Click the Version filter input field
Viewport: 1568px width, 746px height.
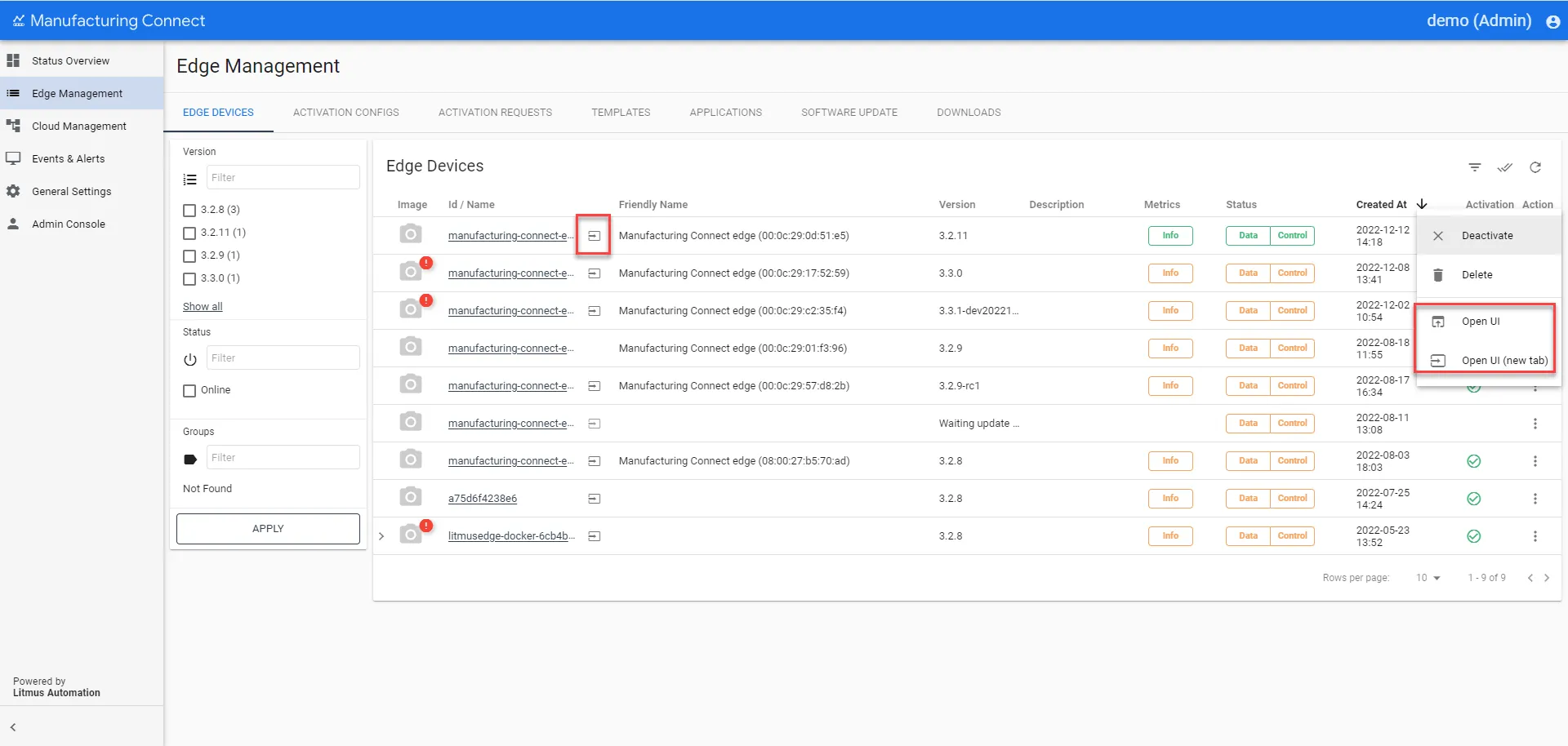pyautogui.click(x=283, y=178)
